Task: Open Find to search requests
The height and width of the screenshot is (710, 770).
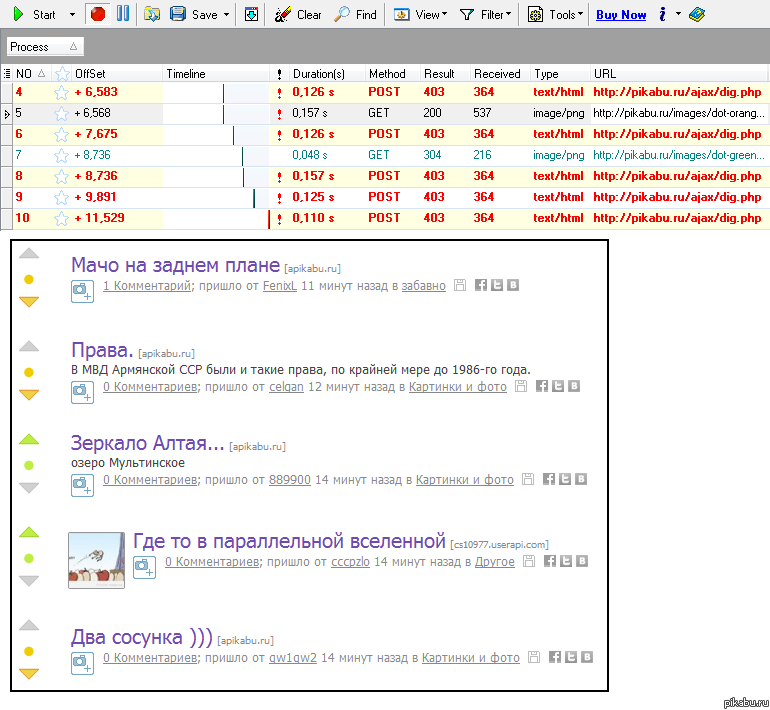Action: click(x=356, y=14)
